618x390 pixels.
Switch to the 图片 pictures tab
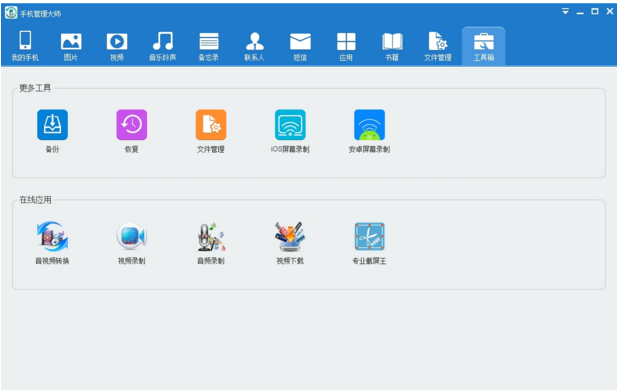coord(71,46)
